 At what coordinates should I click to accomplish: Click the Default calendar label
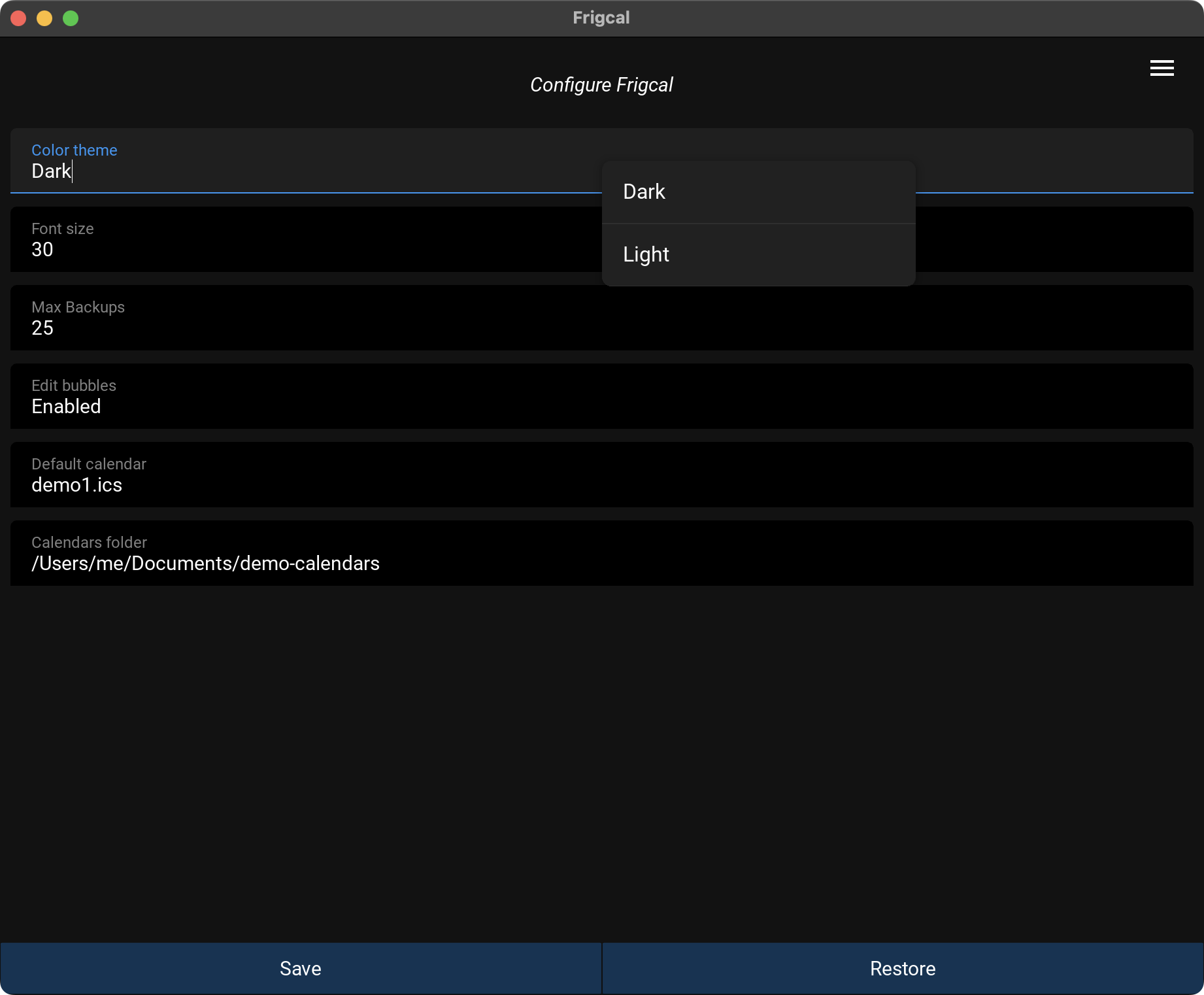tap(89, 464)
